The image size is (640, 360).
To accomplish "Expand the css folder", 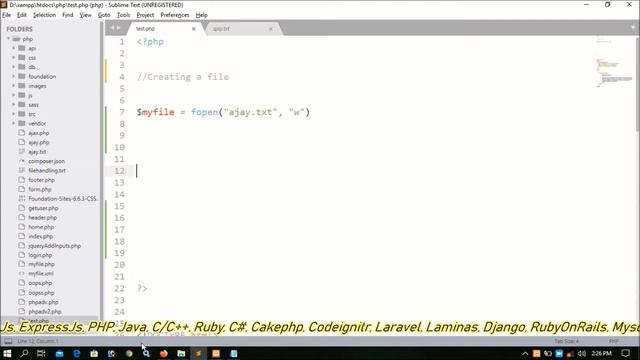I will tap(13, 58).
